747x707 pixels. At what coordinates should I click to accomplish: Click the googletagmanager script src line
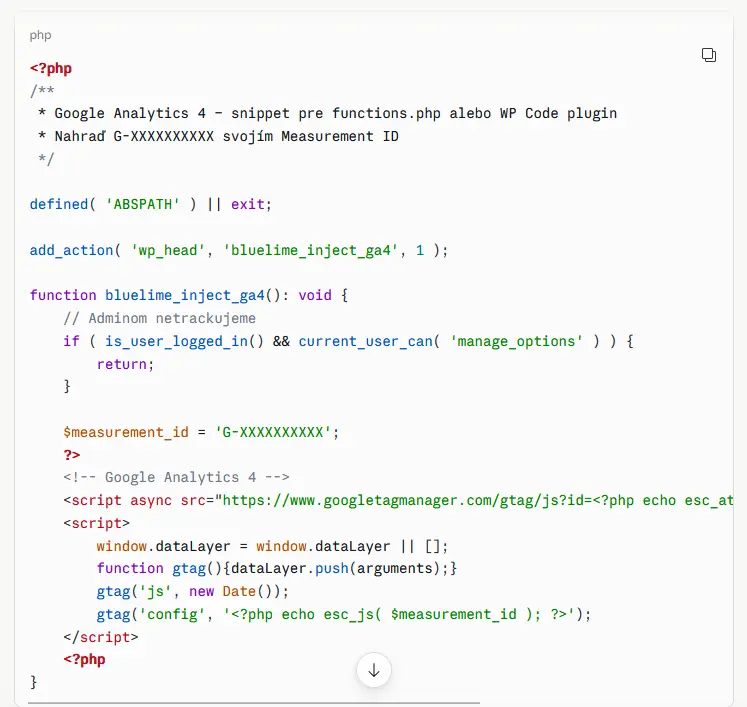pyautogui.click(x=398, y=500)
